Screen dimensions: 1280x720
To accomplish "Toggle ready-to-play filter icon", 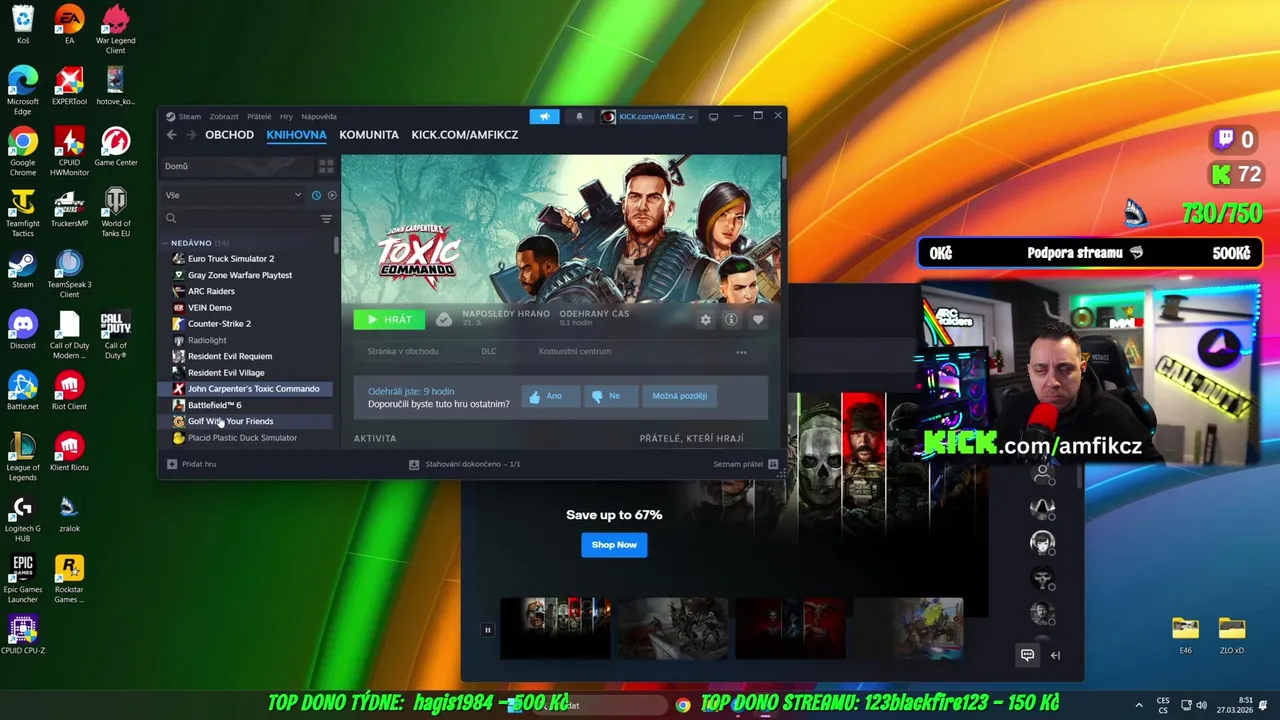I will click(332, 195).
